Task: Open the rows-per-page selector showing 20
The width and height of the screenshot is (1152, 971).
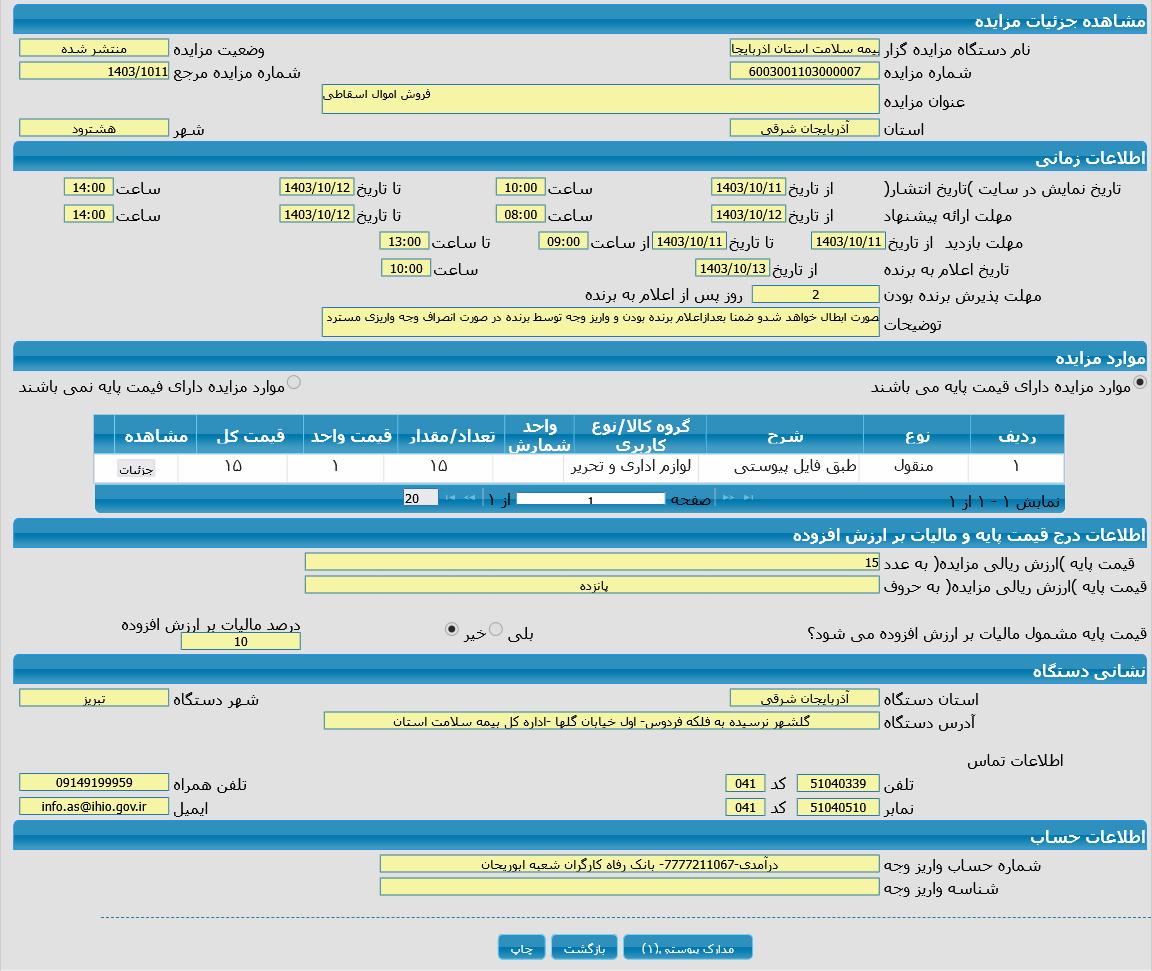Action: (420, 498)
